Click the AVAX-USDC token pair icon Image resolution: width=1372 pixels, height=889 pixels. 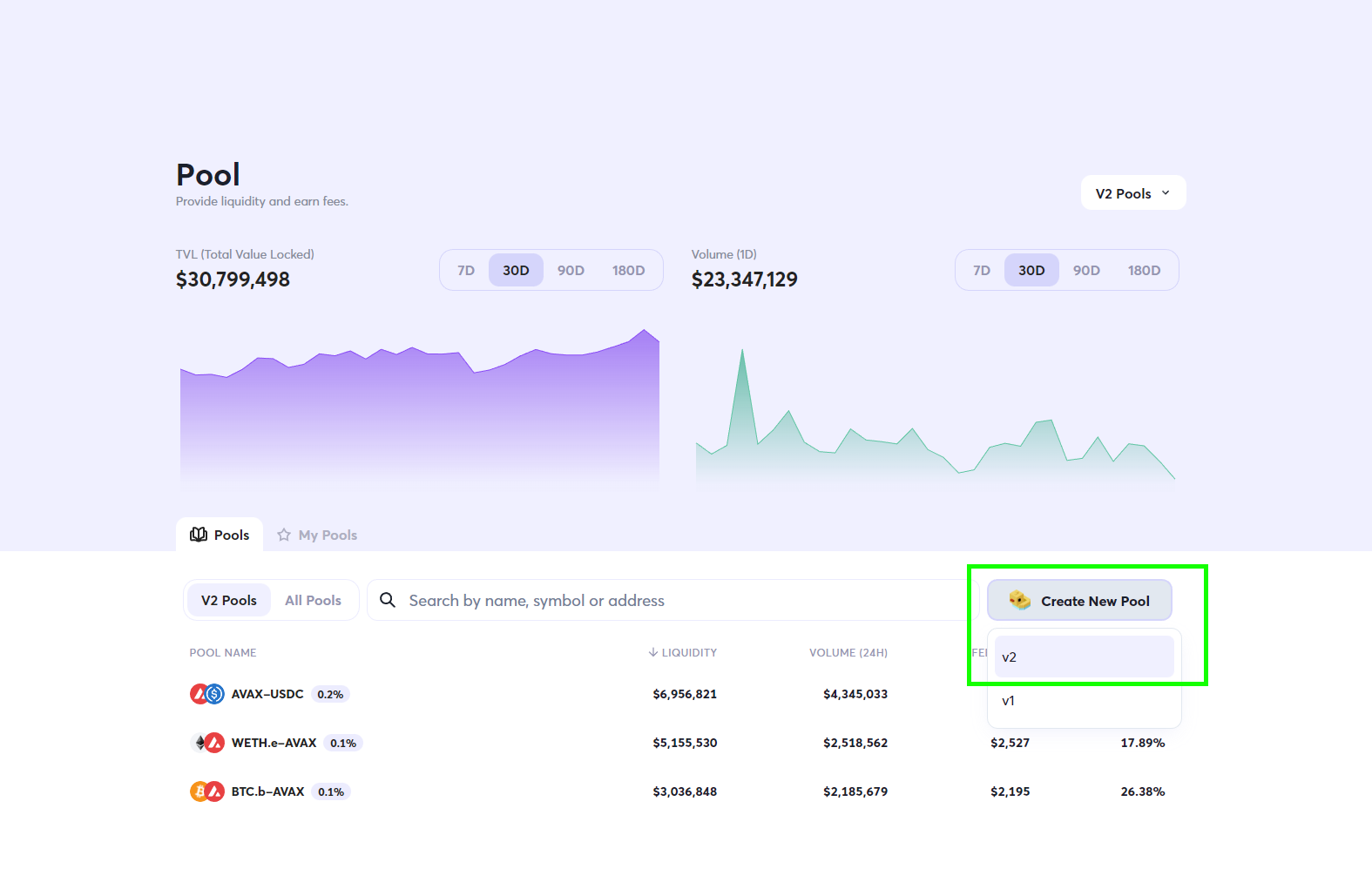click(207, 694)
